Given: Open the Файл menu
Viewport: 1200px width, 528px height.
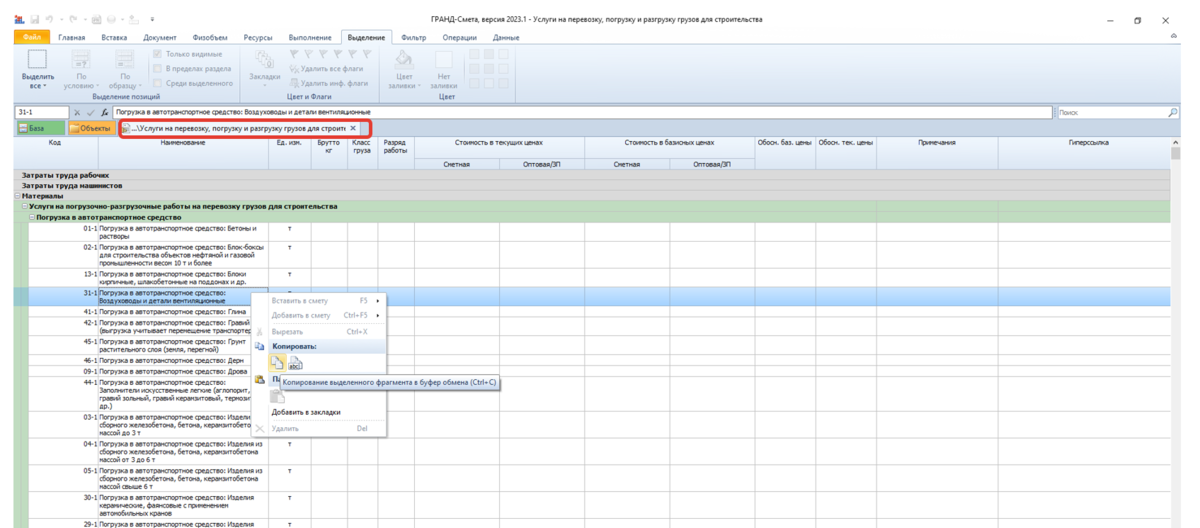Looking at the screenshot, I should (34, 37).
